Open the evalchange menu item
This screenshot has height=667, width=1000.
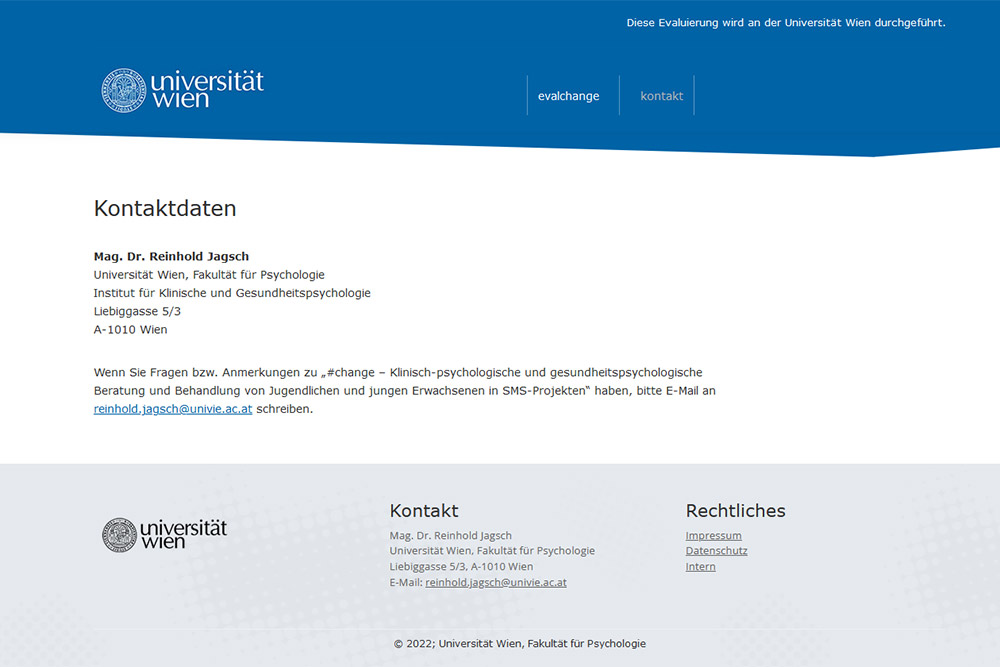coord(568,96)
